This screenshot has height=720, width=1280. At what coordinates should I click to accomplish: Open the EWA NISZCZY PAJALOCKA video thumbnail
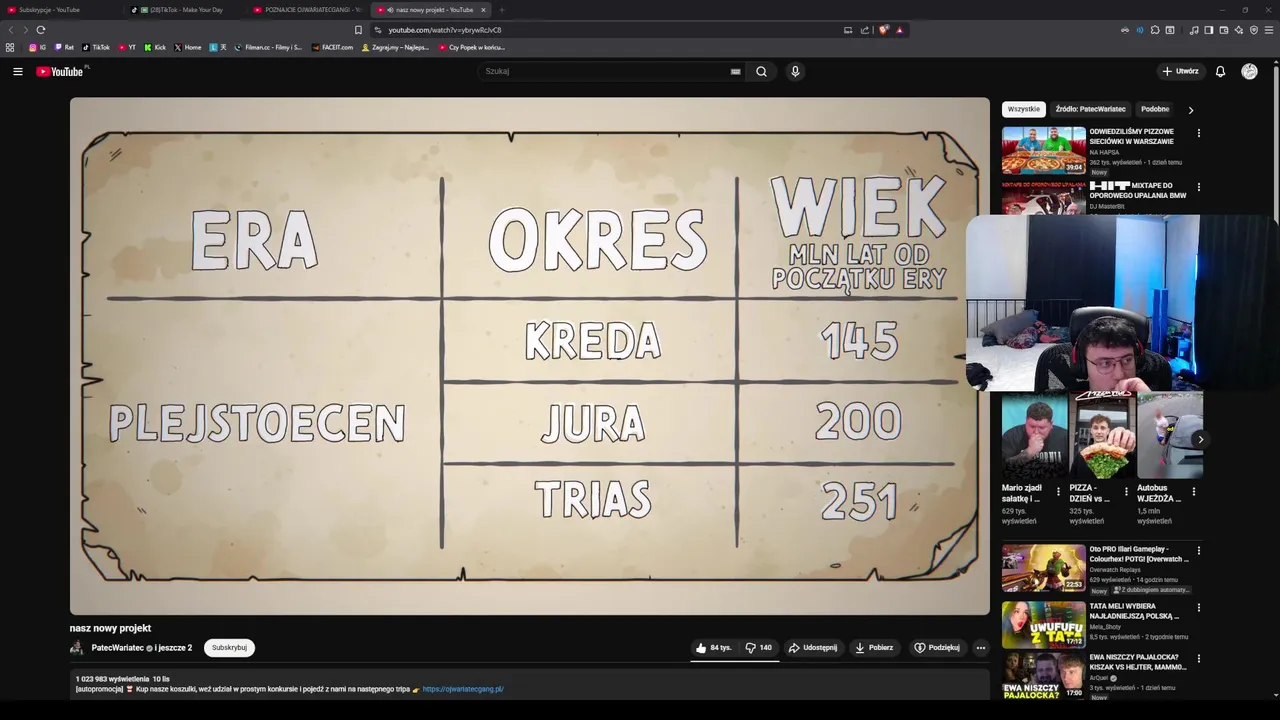[x=1044, y=676]
